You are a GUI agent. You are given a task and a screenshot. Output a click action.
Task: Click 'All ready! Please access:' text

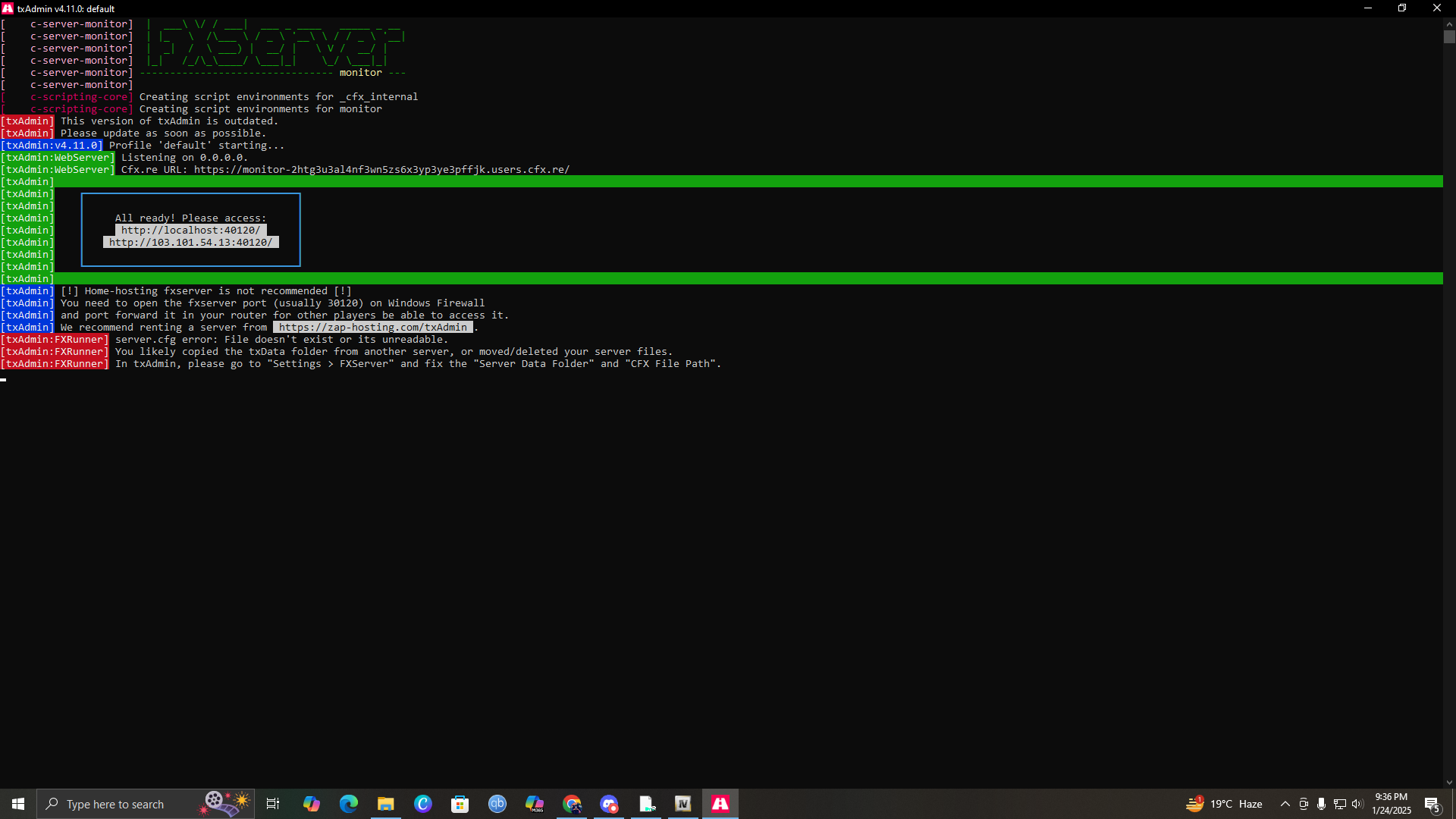(190, 218)
